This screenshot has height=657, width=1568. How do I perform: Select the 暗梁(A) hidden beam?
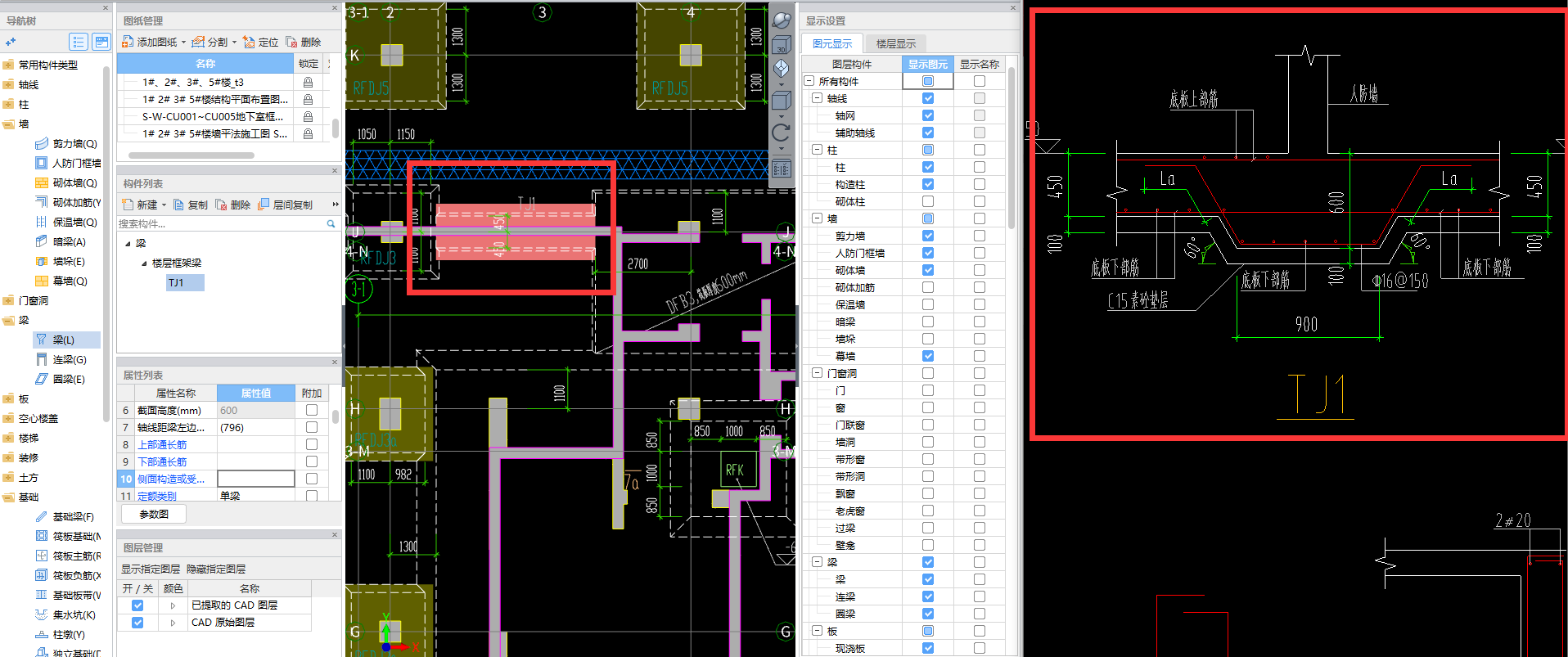tap(61, 241)
